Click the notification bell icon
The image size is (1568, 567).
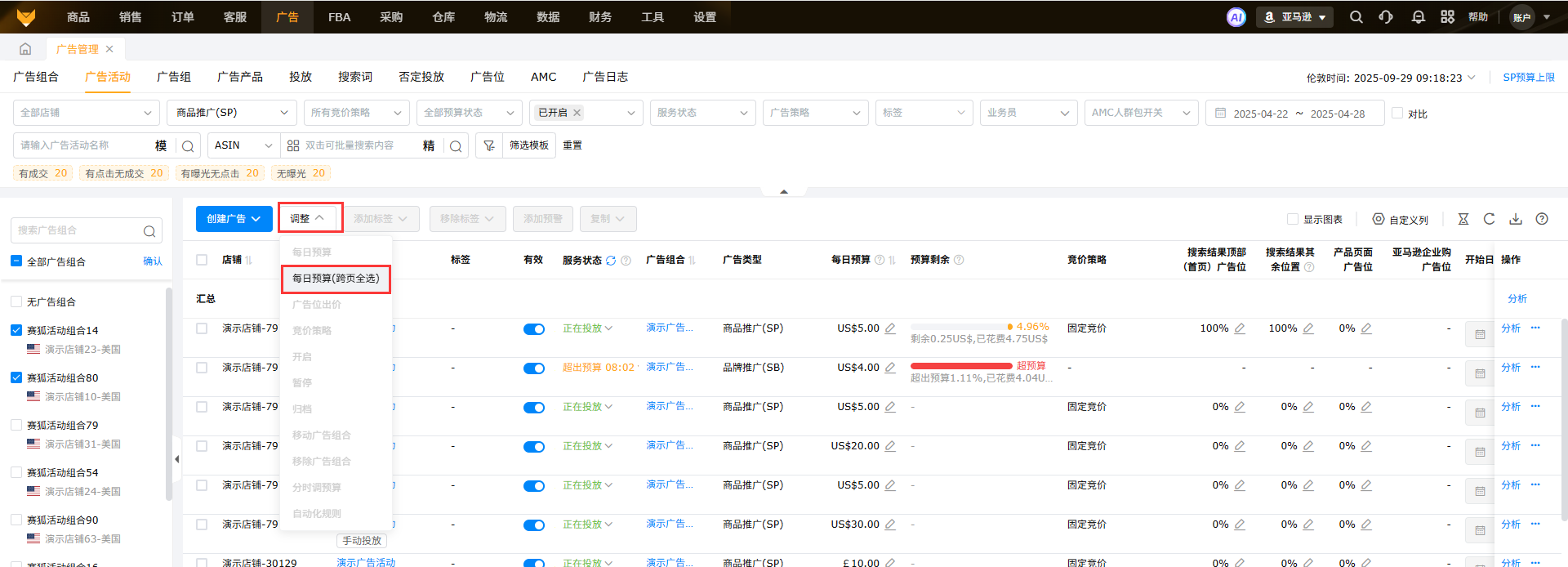pos(1418,17)
